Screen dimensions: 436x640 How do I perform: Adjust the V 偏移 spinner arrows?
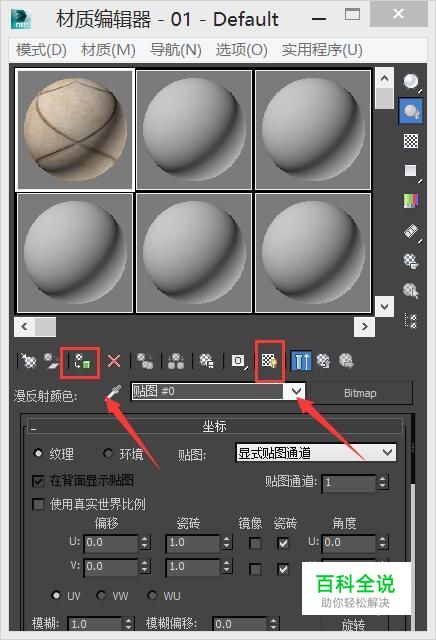[x=145, y=567]
